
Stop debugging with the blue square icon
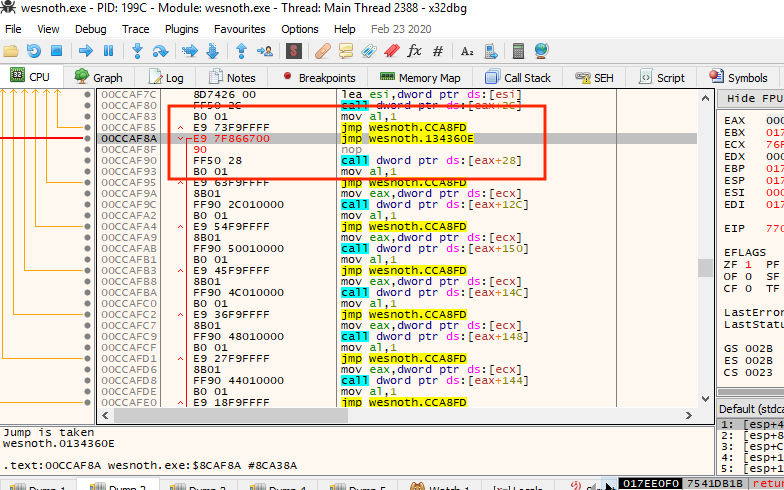56,50
